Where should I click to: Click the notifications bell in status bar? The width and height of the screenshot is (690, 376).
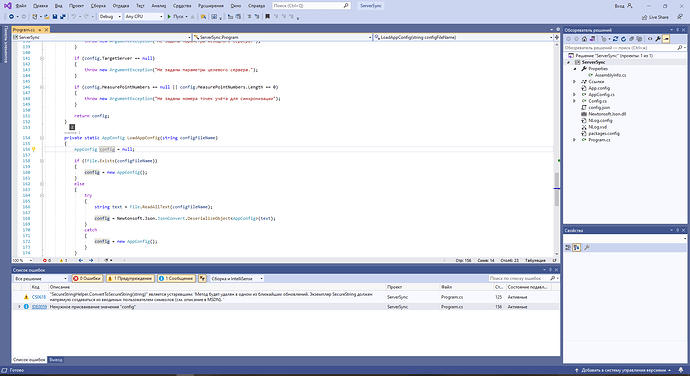pos(681,370)
